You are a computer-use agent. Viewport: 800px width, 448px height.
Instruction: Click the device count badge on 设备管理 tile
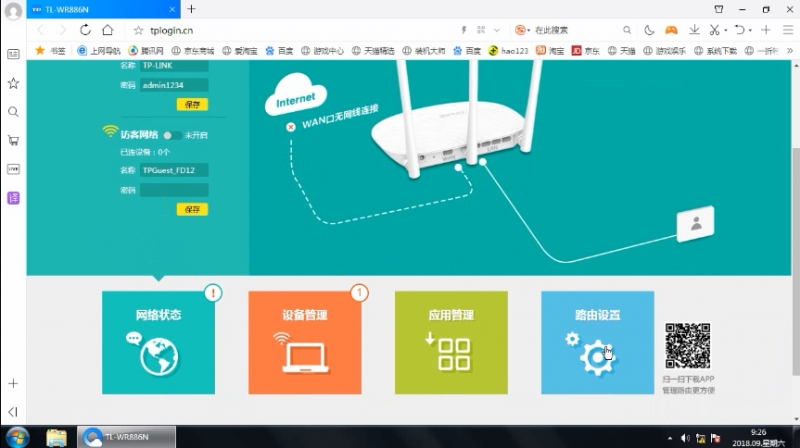point(359,293)
